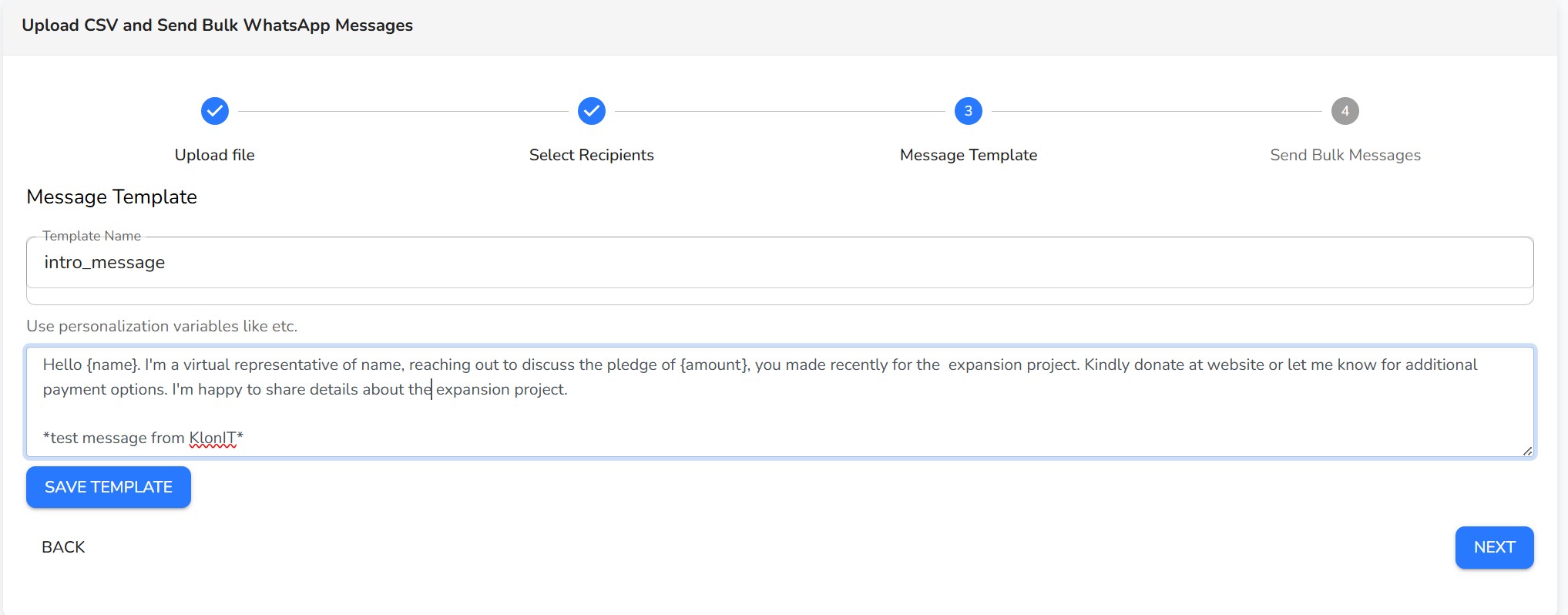Go to the 'Send Bulk Messages' step label
Image resolution: width=1568 pixels, height=615 pixels.
[1345, 155]
